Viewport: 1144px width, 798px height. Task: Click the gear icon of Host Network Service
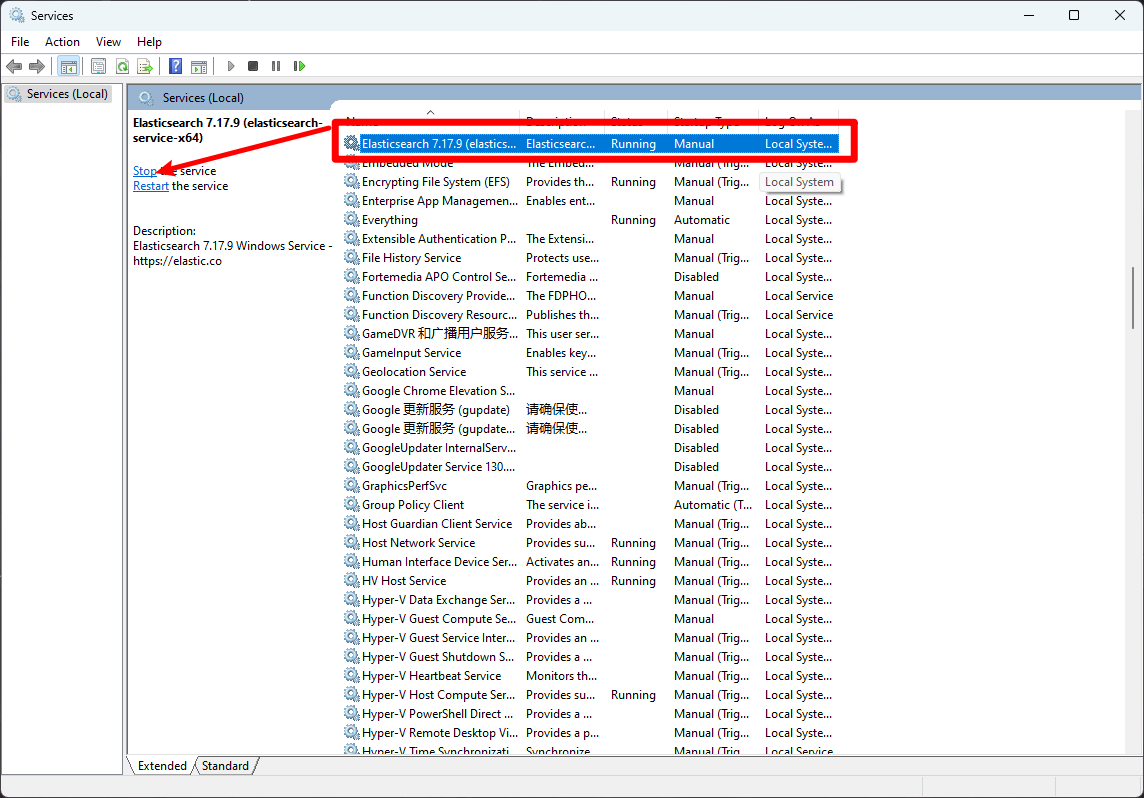click(352, 543)
